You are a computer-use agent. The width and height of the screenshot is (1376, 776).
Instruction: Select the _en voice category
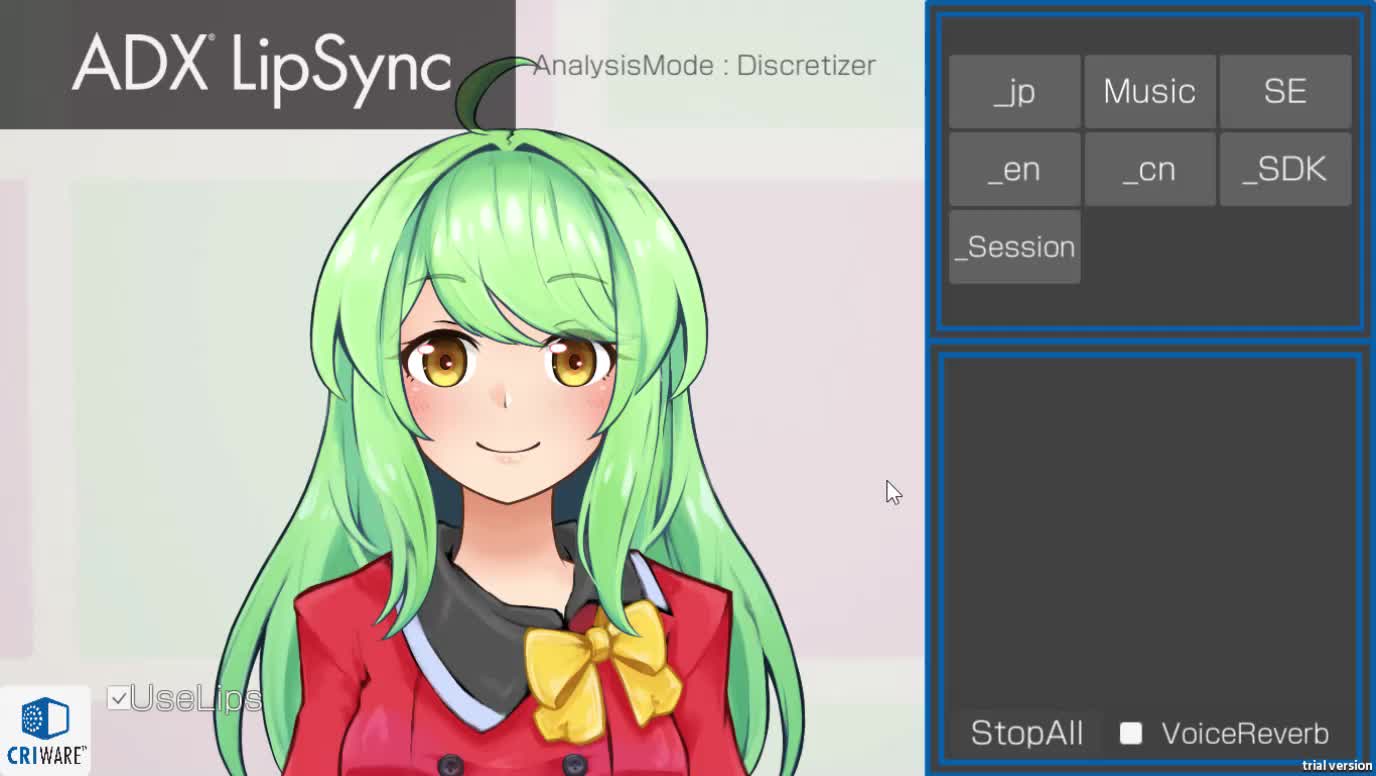1014,170
